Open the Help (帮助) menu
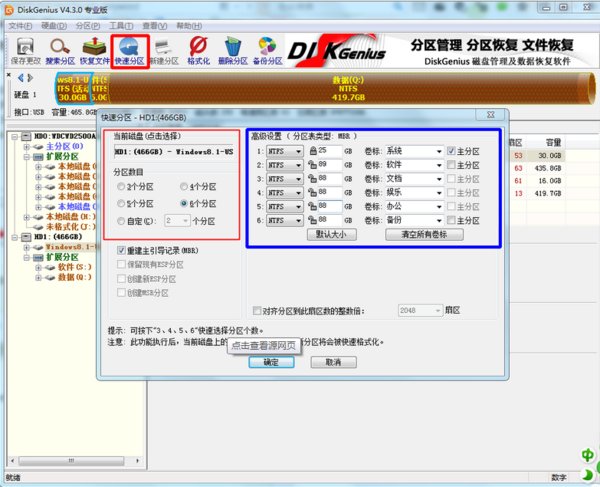 [x=189, y=26]
